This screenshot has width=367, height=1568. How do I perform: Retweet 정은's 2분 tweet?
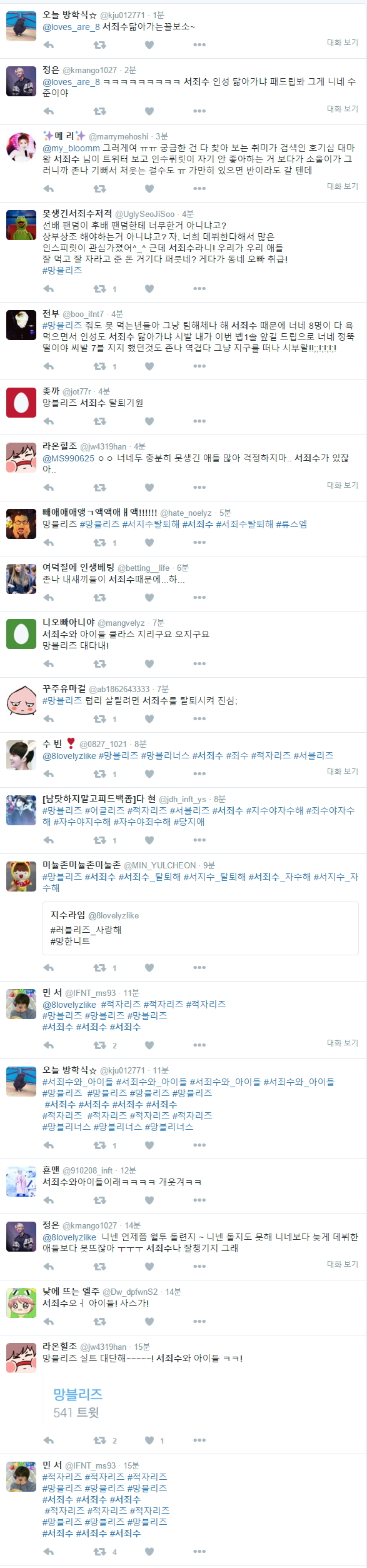[99, 111]
